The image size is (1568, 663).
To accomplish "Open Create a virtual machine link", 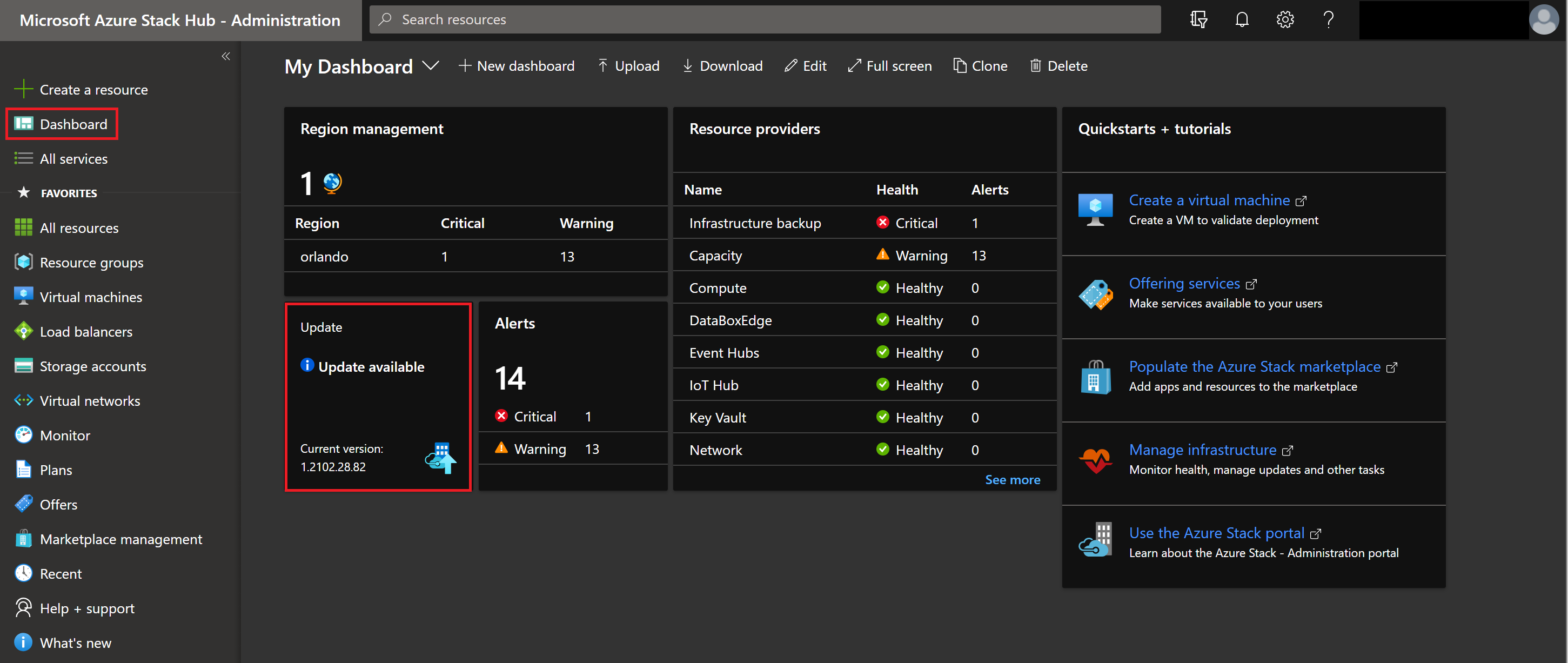I will click(1209, 200).
